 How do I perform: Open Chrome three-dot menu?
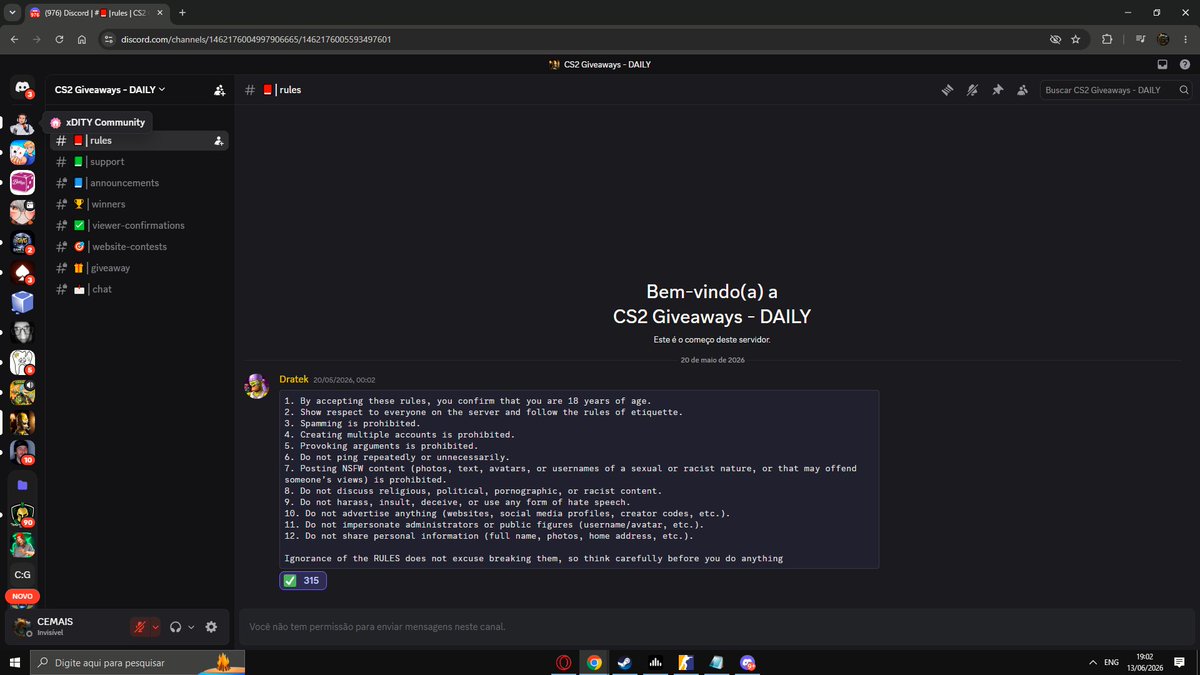tap(1185, 39)
